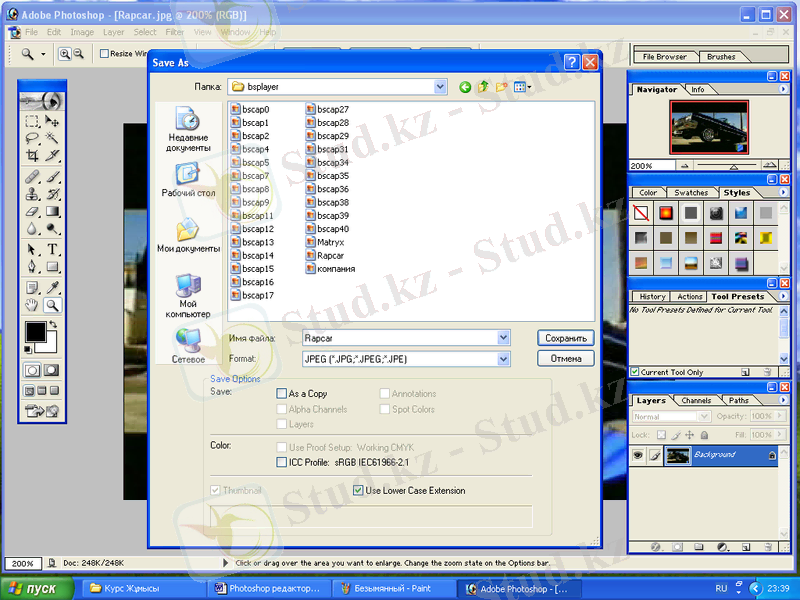Select the Magic Wand tool
The height and width of the screenshot is (600, 800).
52,138
